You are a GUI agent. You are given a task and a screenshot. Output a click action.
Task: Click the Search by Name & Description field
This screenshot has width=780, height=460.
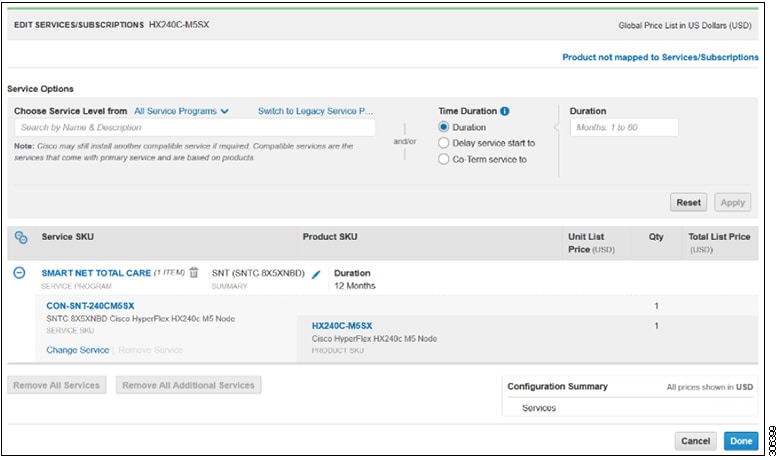pyautogui.click(x=195, y=127)
